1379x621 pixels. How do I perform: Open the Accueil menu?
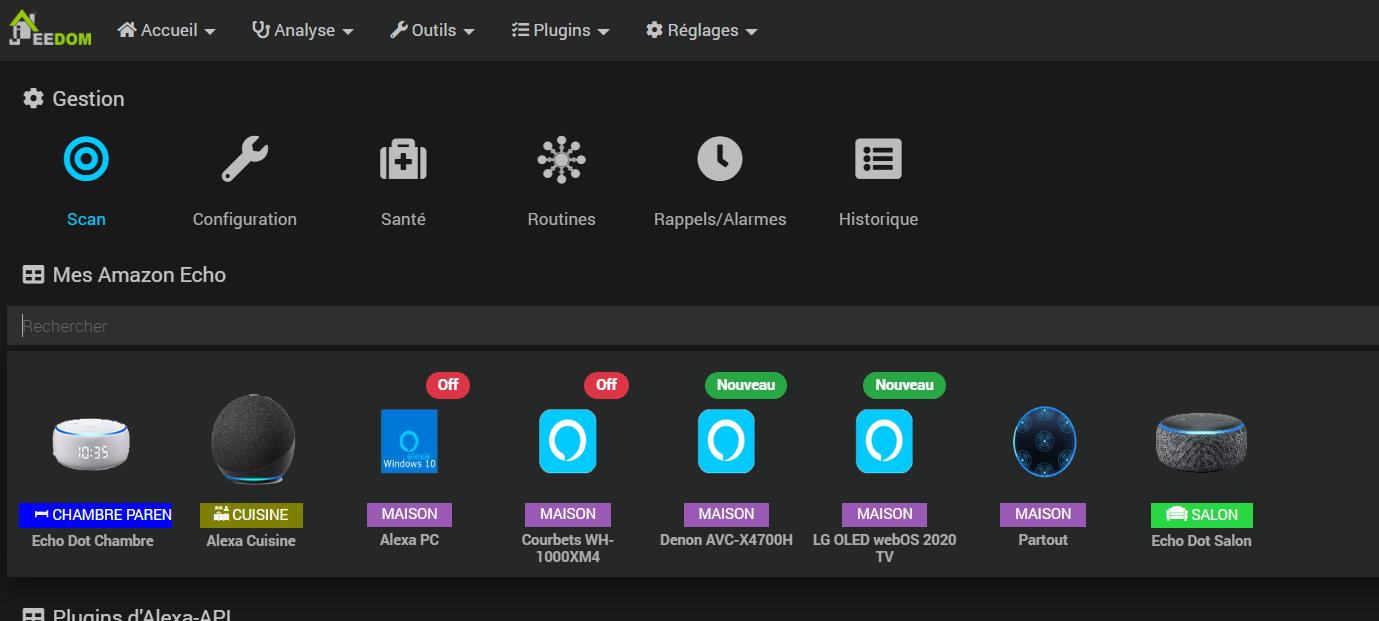[166, 30]
